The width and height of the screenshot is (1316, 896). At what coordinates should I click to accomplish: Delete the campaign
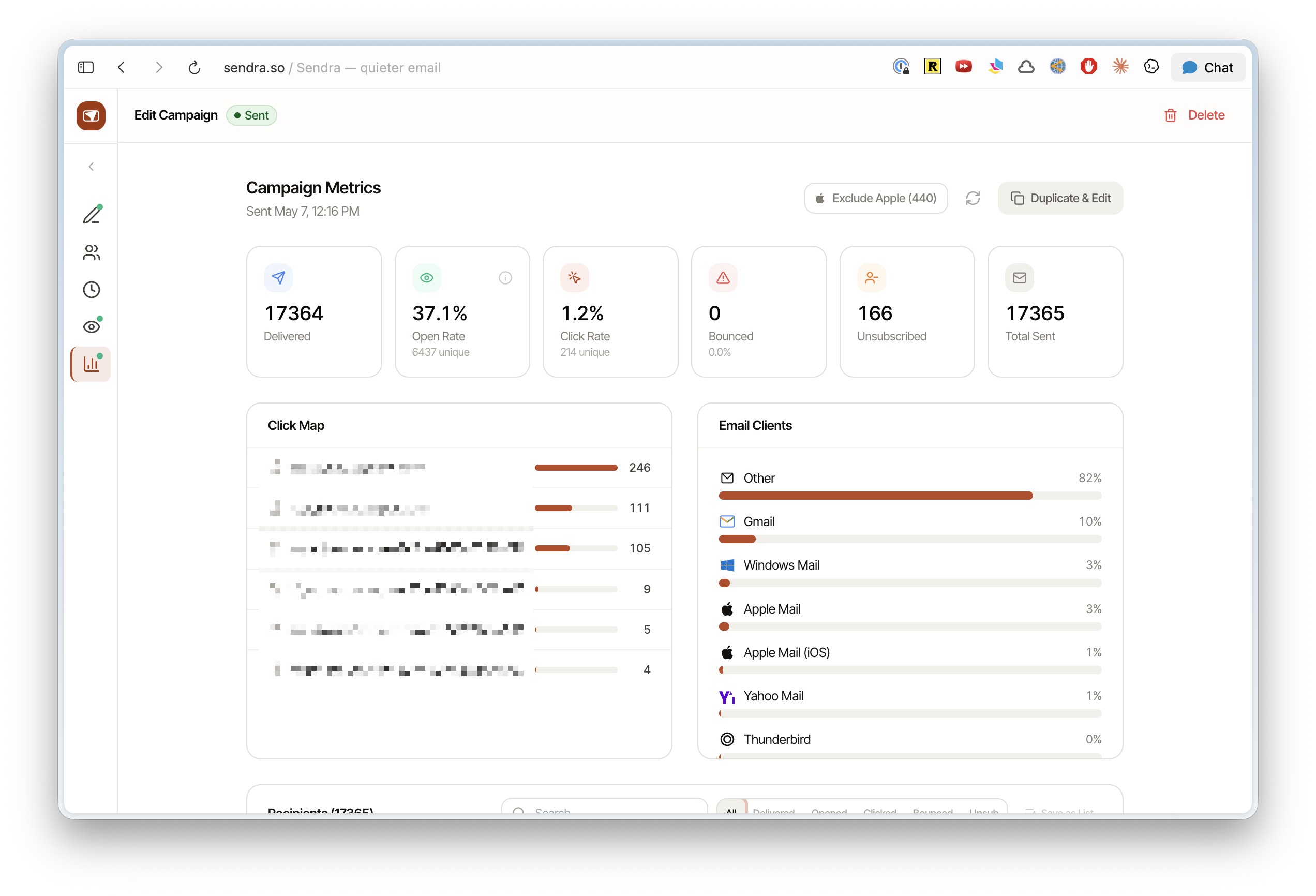[1194, 115]
